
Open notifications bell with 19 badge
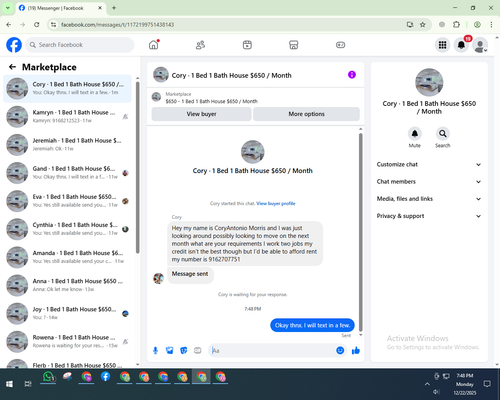461,45
